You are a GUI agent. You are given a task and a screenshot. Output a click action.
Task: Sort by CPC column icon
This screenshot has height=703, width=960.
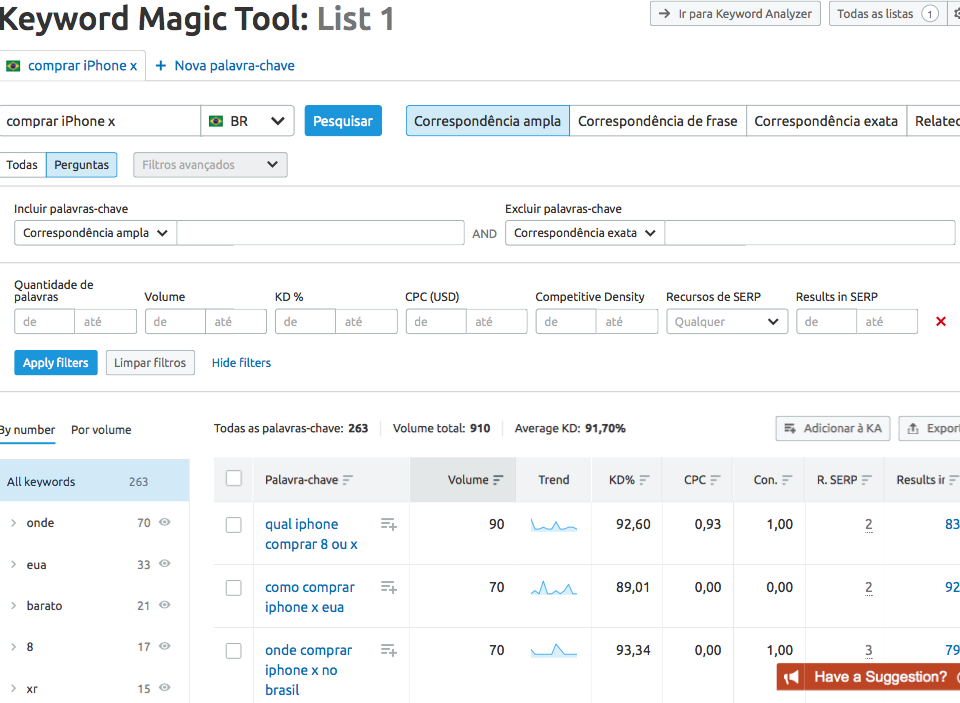(715, 480)
